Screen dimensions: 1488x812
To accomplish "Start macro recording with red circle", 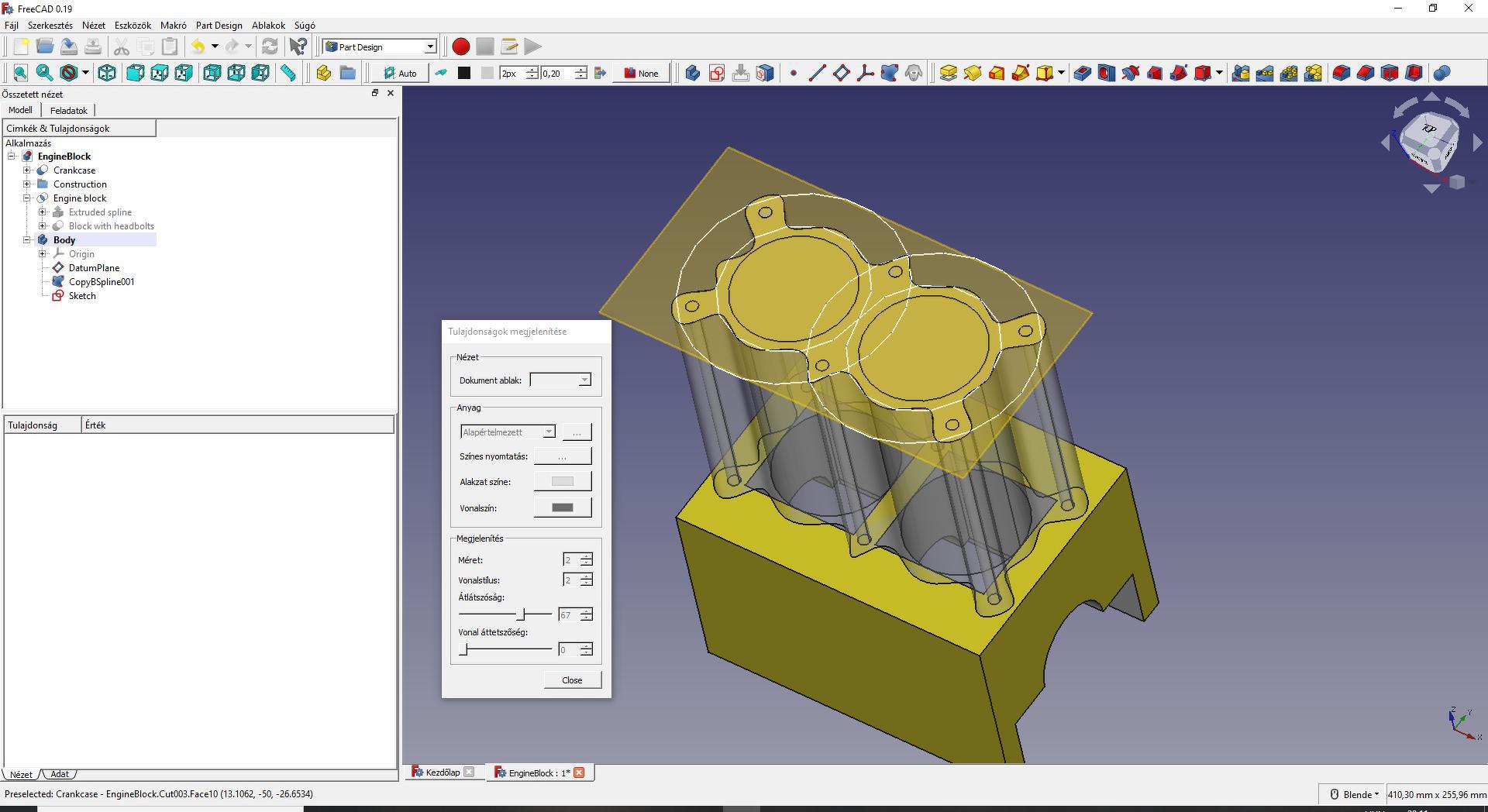I will coord(461,46).
